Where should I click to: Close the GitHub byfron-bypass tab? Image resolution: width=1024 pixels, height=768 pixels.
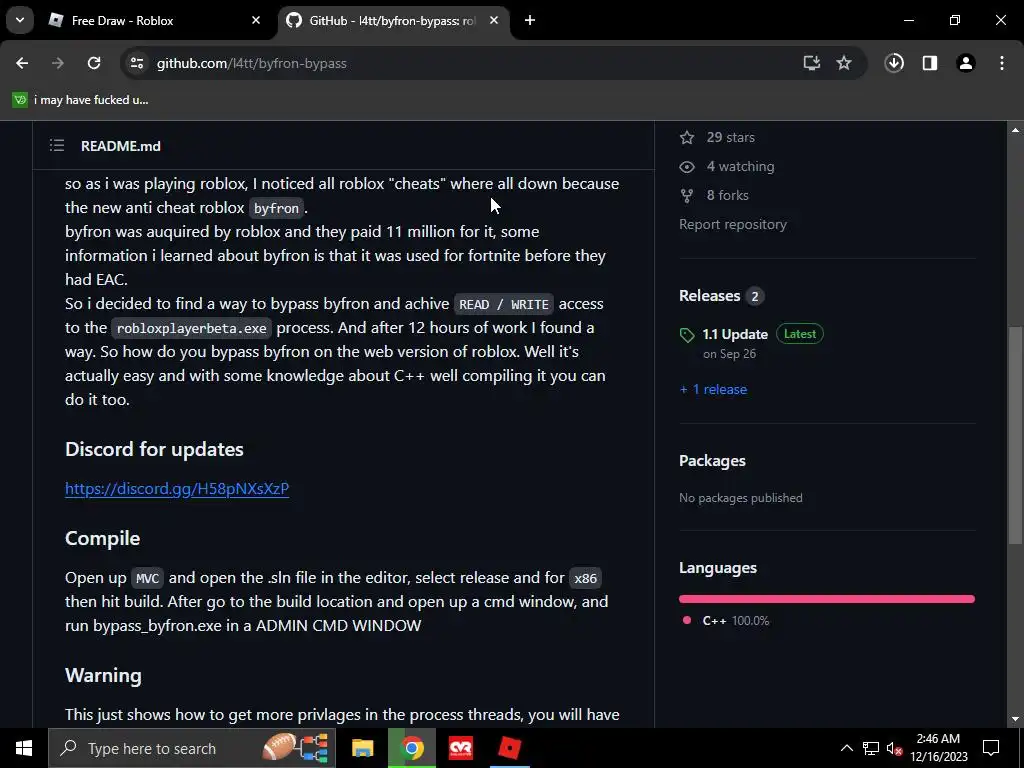tap(494, 21)
